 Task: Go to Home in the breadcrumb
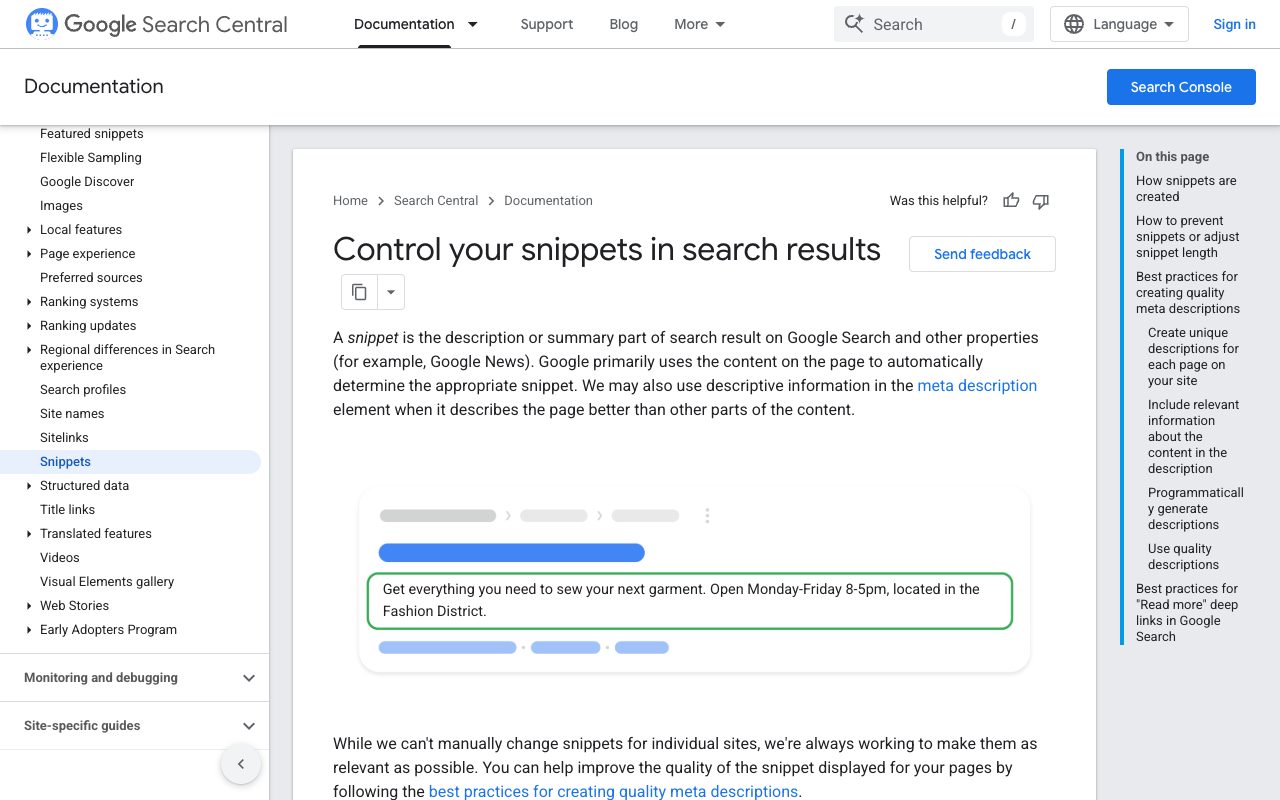(x=350, y=201)
